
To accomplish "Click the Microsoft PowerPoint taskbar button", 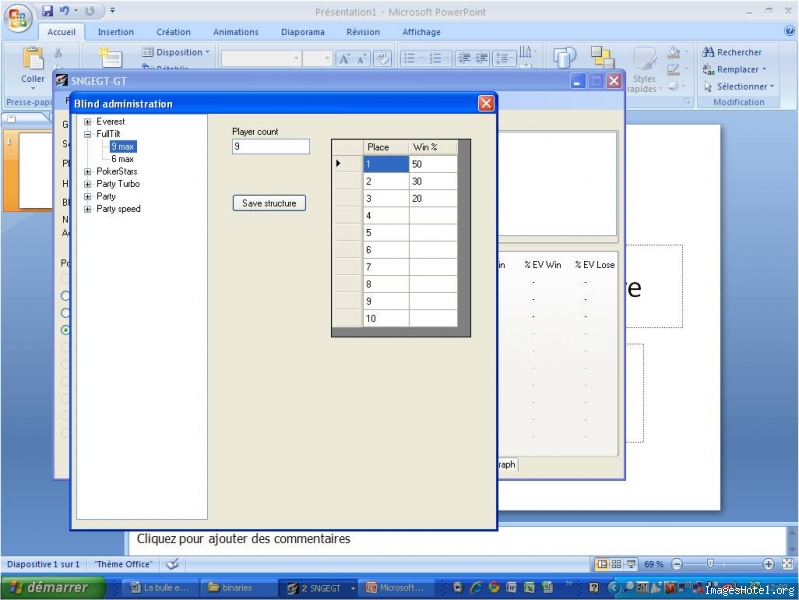I will [x=397, y=588].
